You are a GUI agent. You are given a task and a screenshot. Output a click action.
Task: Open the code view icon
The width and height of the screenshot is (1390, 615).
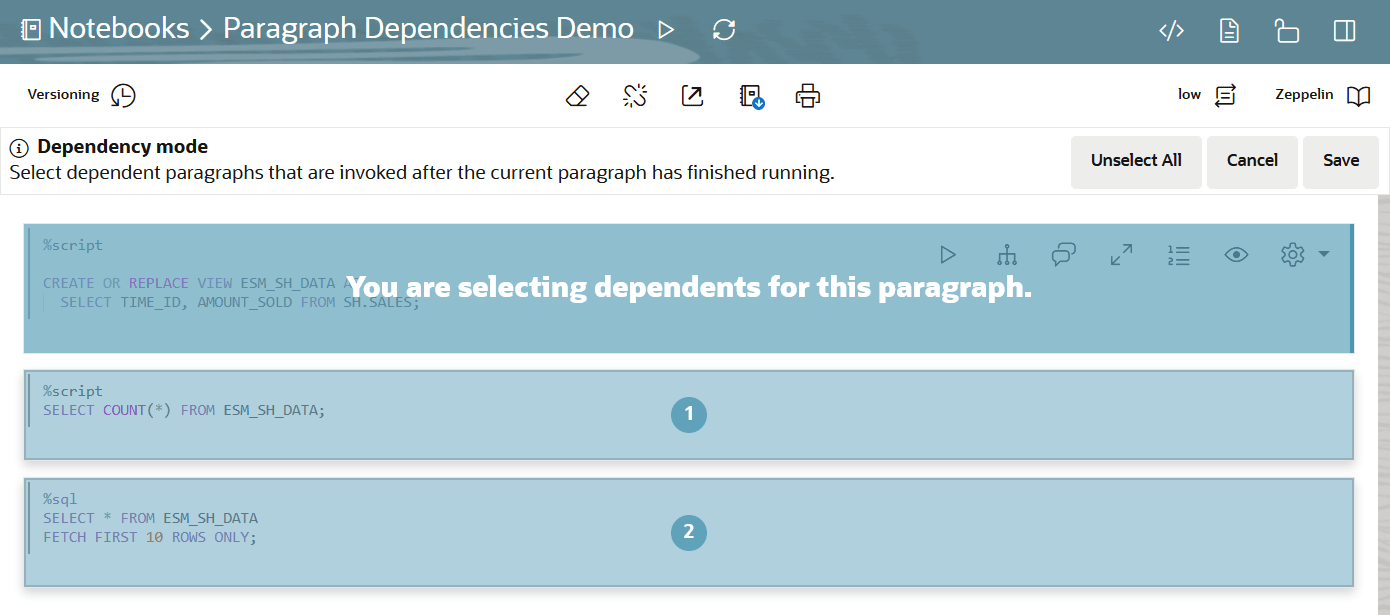(1171, 31)
